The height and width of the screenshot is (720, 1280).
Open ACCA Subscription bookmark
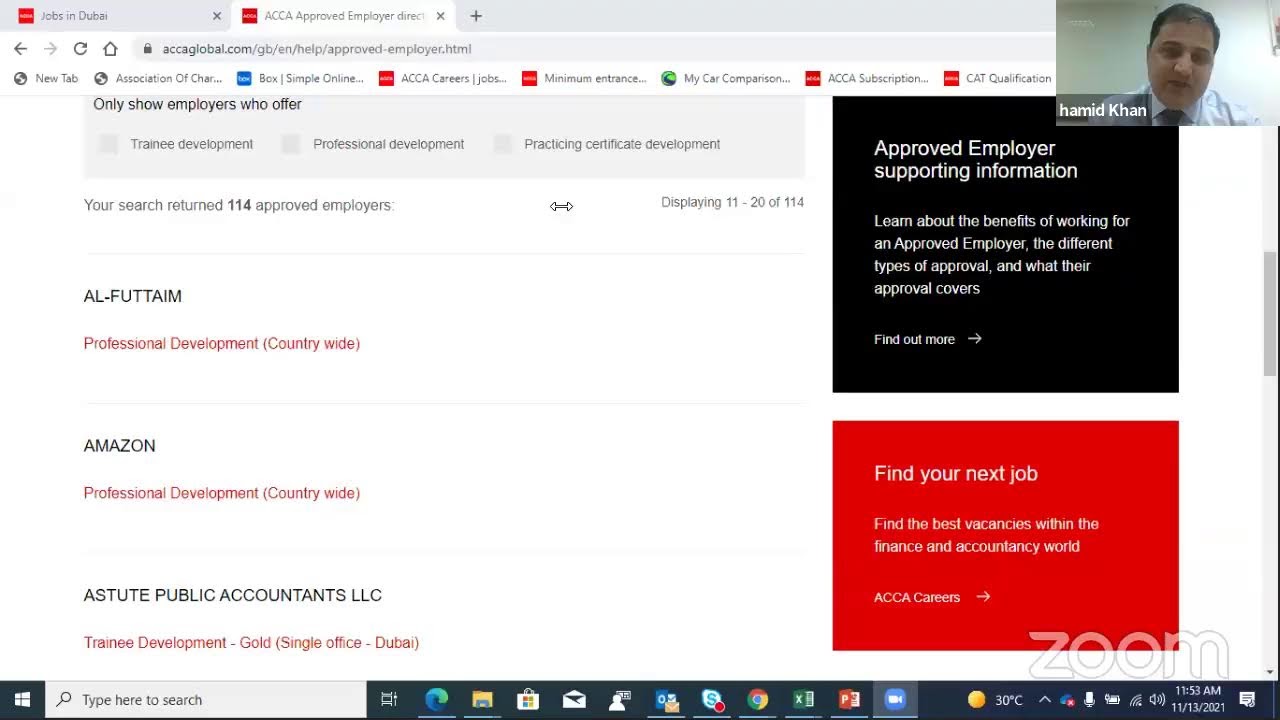tap(867, 78)
